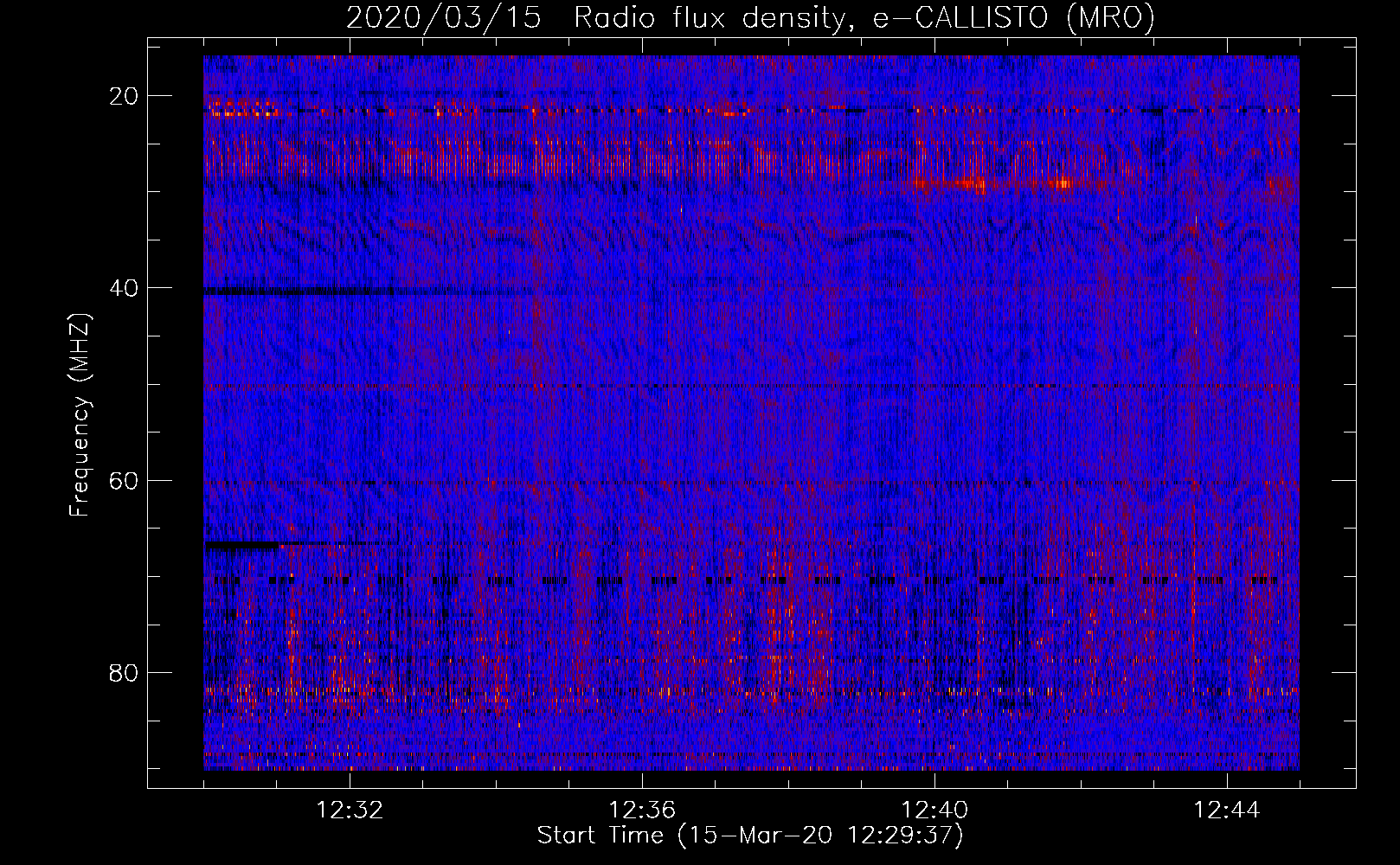Click the 'Frequency (MHZ)' axis label
1400x865 pixels.
coord(79,414)
